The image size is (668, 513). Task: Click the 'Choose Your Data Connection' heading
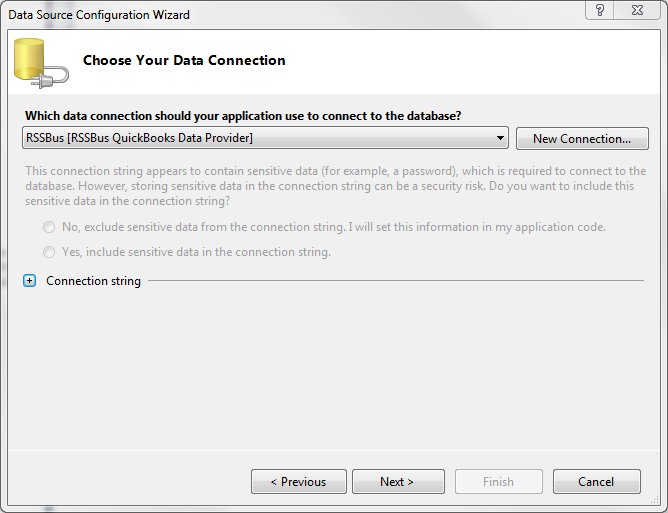(x=184, y=61)
